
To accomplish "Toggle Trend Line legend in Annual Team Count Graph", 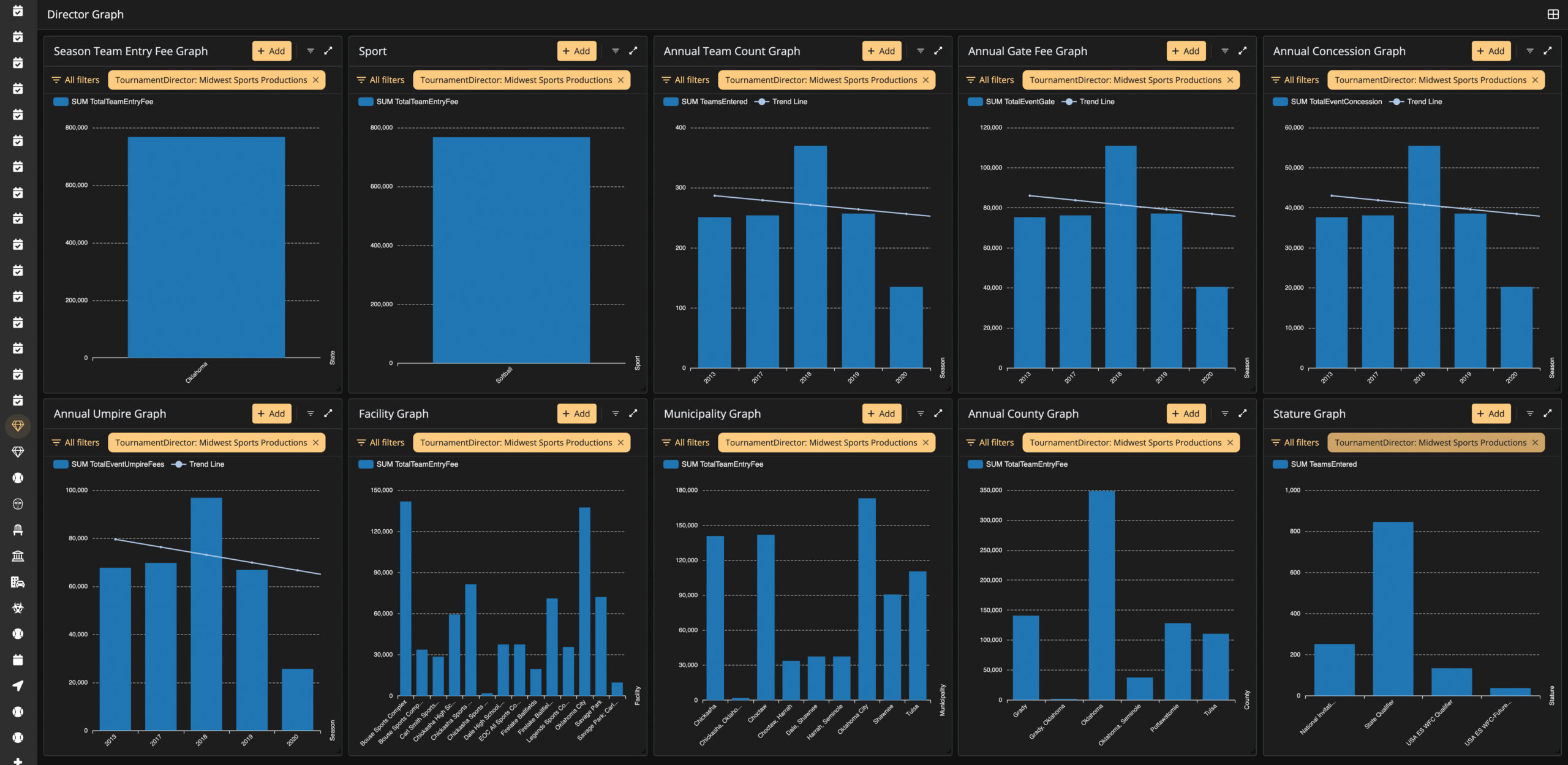I will pyautogui.click(x=781, y=102).
